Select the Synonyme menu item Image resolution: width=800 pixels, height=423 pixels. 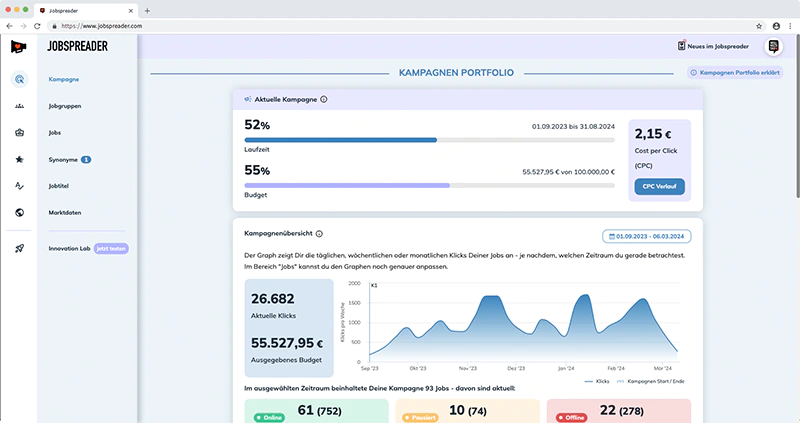click(x=63, y=160)
